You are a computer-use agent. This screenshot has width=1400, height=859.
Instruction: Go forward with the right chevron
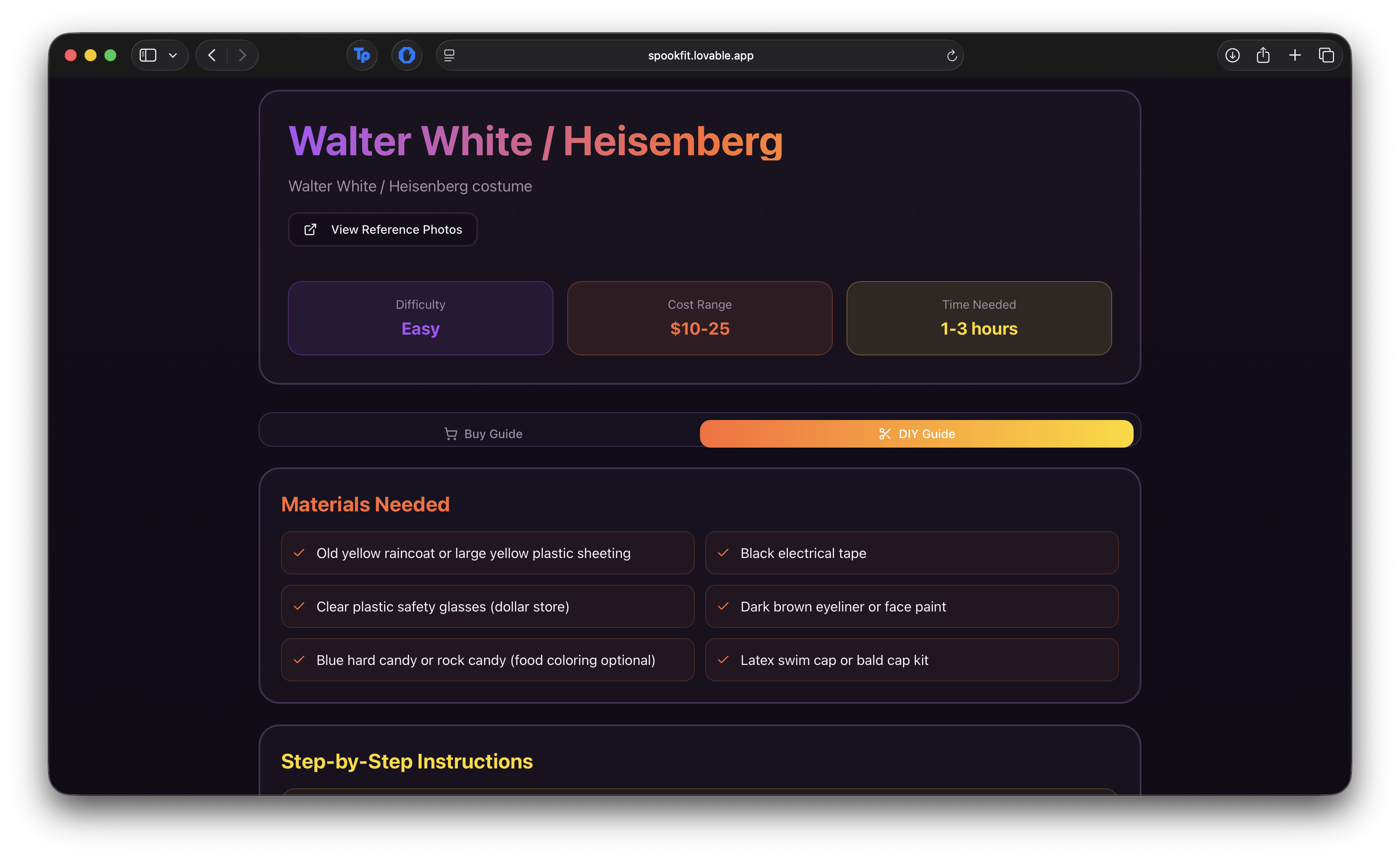tap(243, 55)
